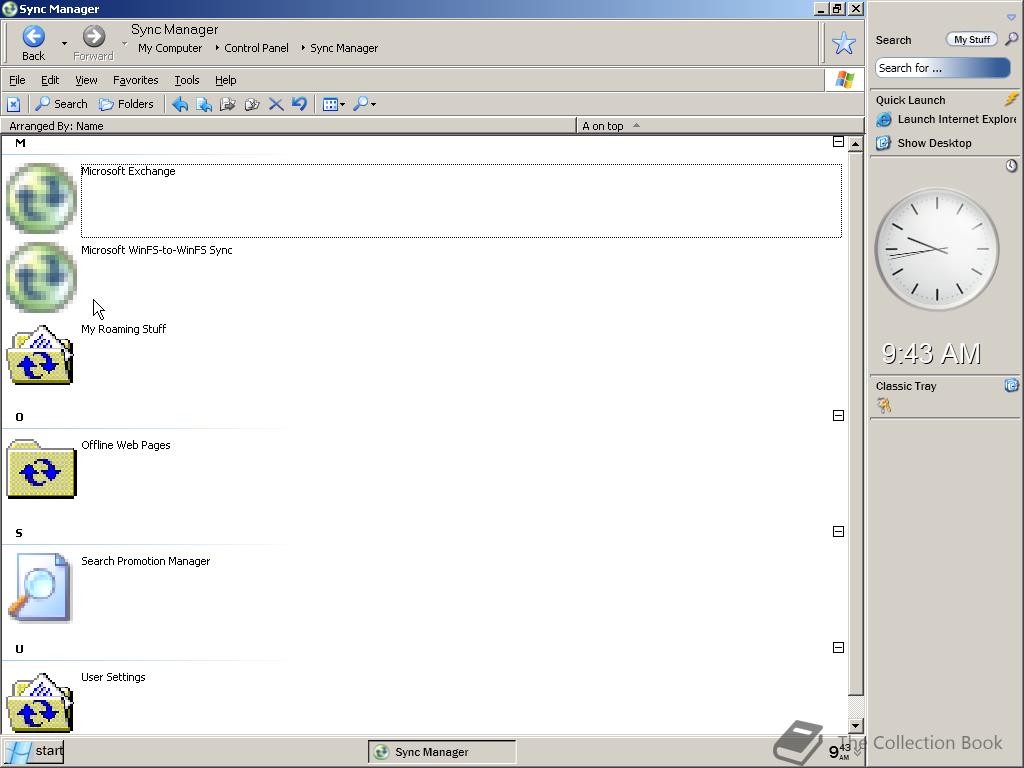This screenshot has height=768, width=1024.
Task: Click the Offline Web Pages label
Action: click(125, 445)
